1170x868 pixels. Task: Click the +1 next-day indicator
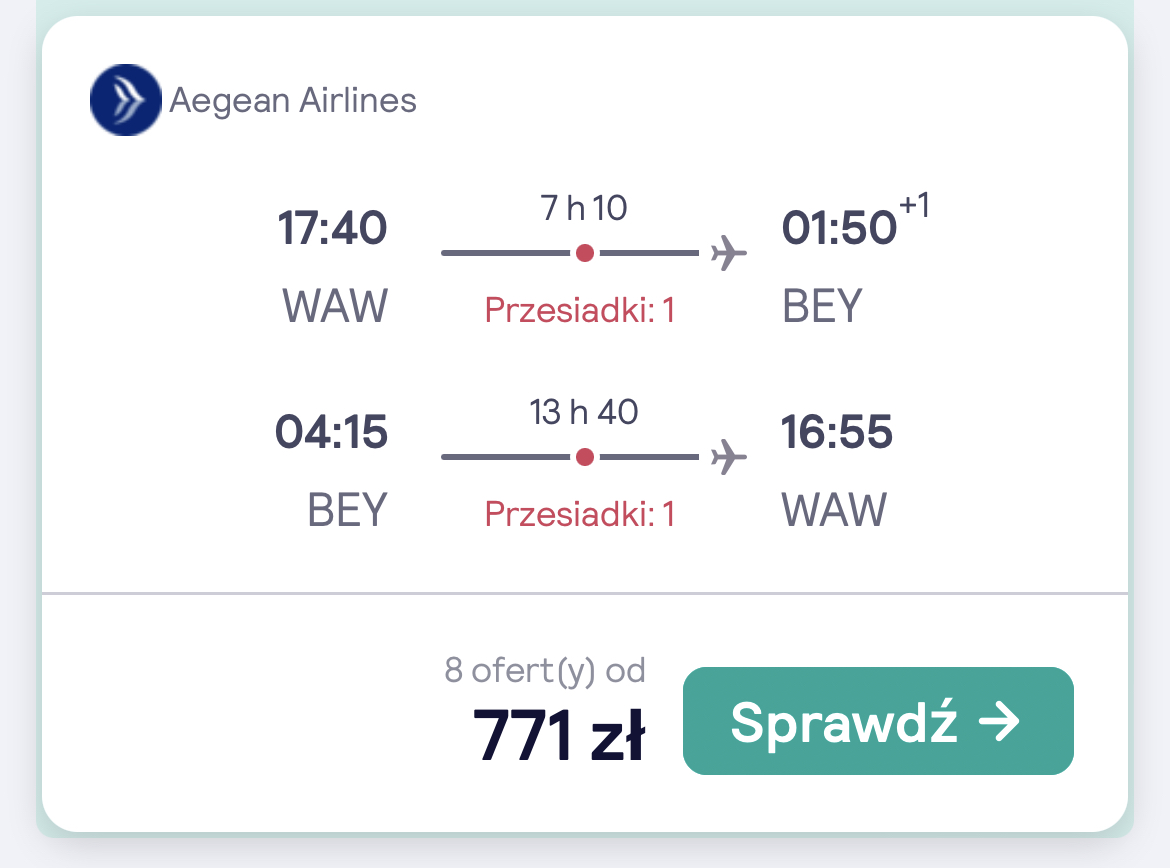coord(914,204)
